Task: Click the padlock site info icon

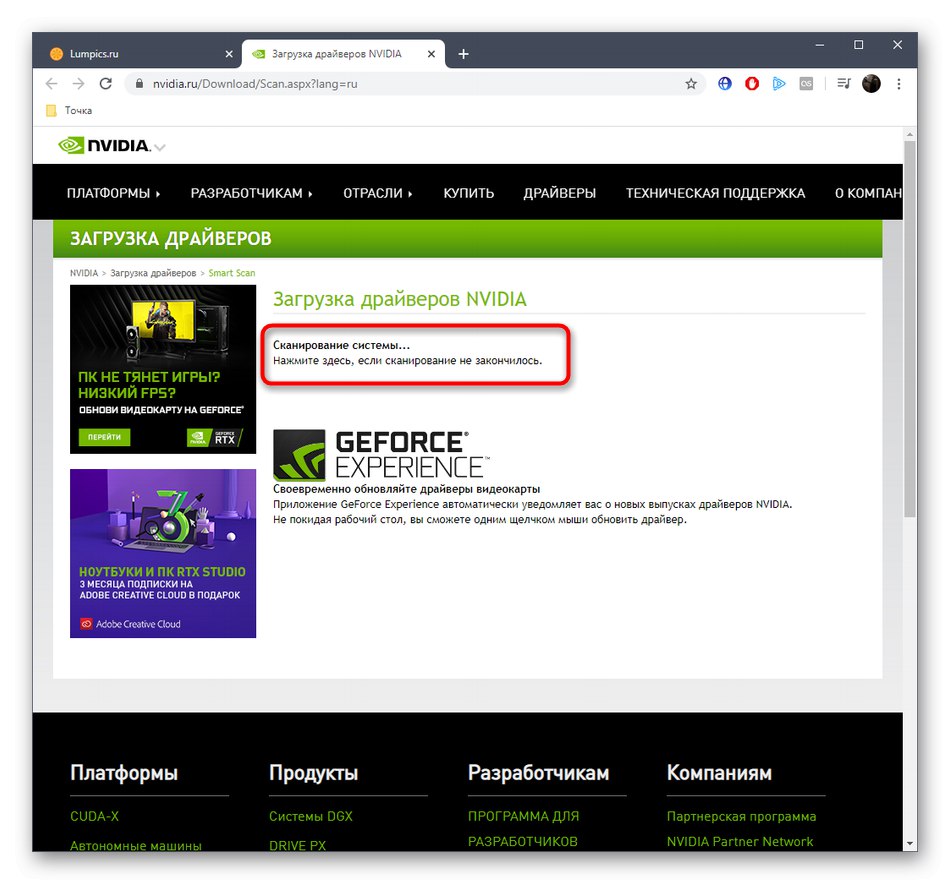Action: (x=139, y=84)
